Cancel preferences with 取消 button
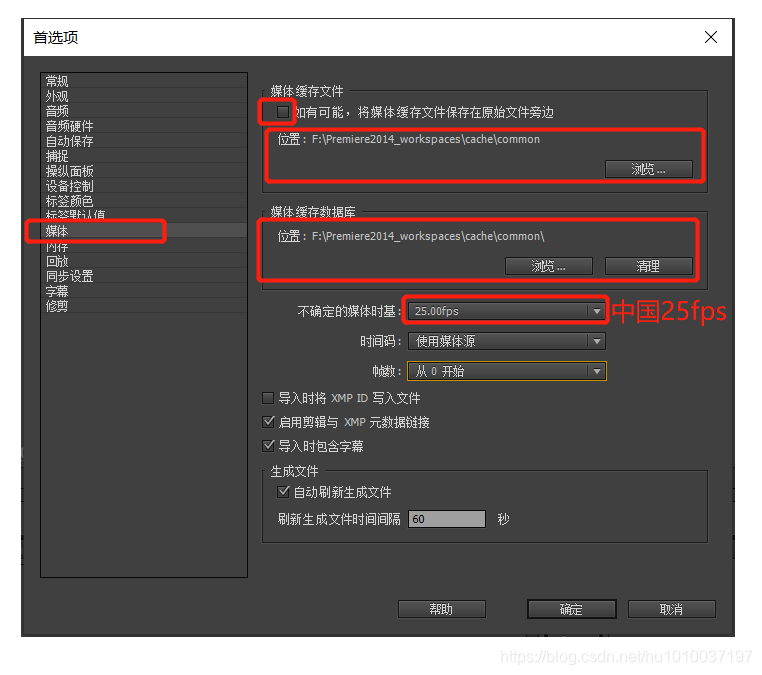Screen dimensions: 762x675 tap(672, 609)
